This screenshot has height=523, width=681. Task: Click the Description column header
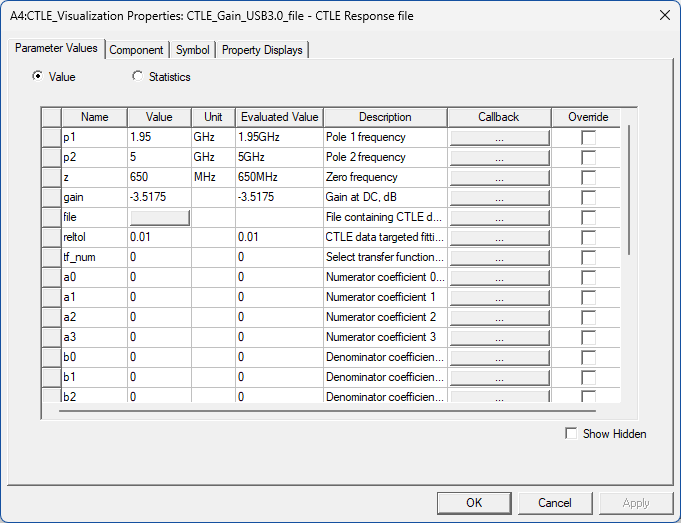(x=385, y=117)
